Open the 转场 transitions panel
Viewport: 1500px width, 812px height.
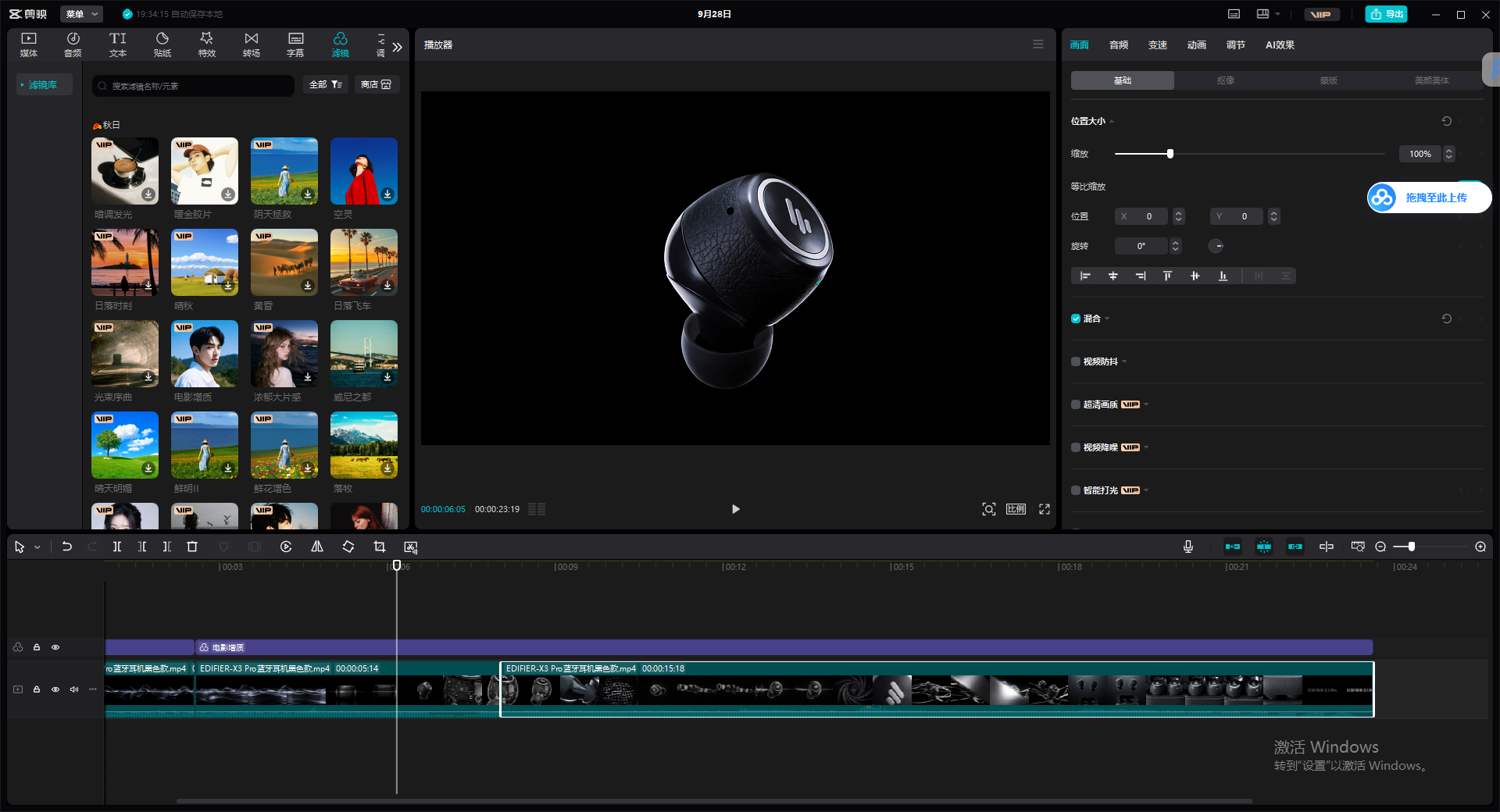click(252, 45)
